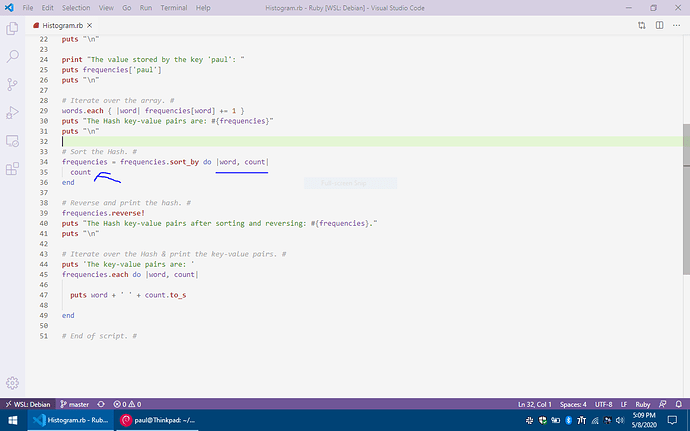
Task: Click line number 45 in the gutter
Action: (44, 274)
